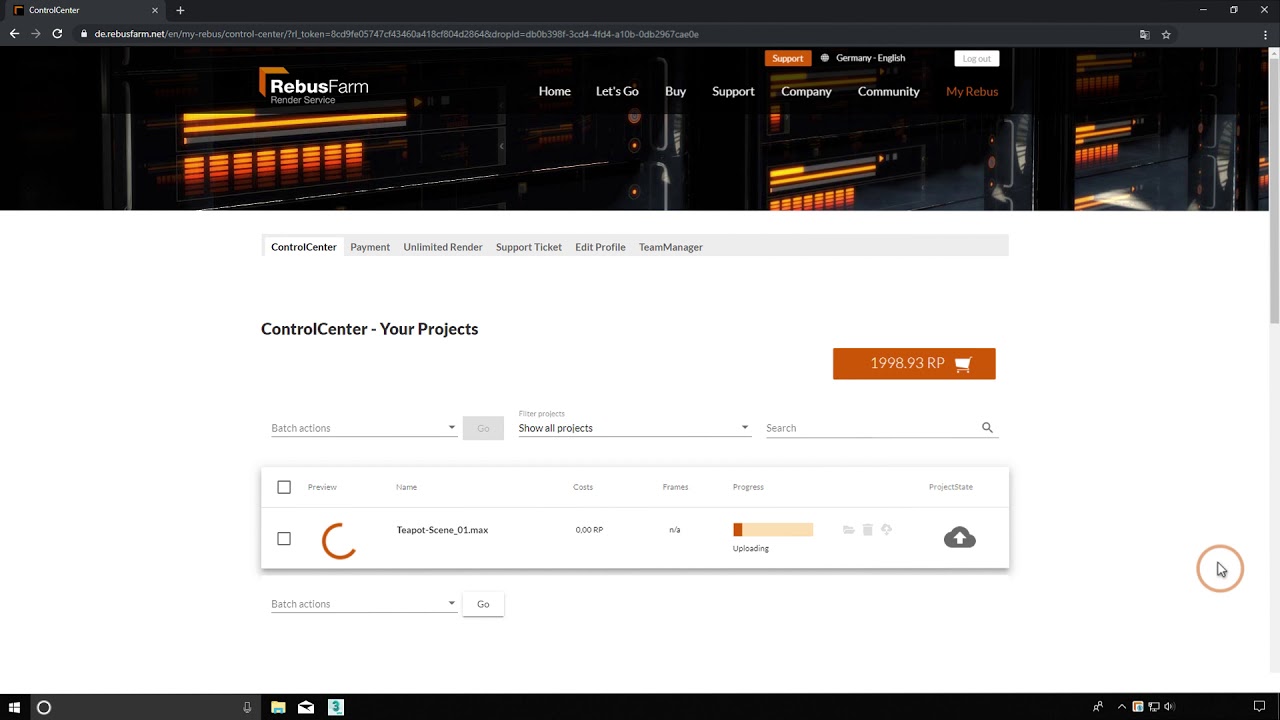Click the Teapot-Scene_01.max project name
The height and width of the screenshot is (720, 1280).
pyautogui.click(x=442, y=530)
